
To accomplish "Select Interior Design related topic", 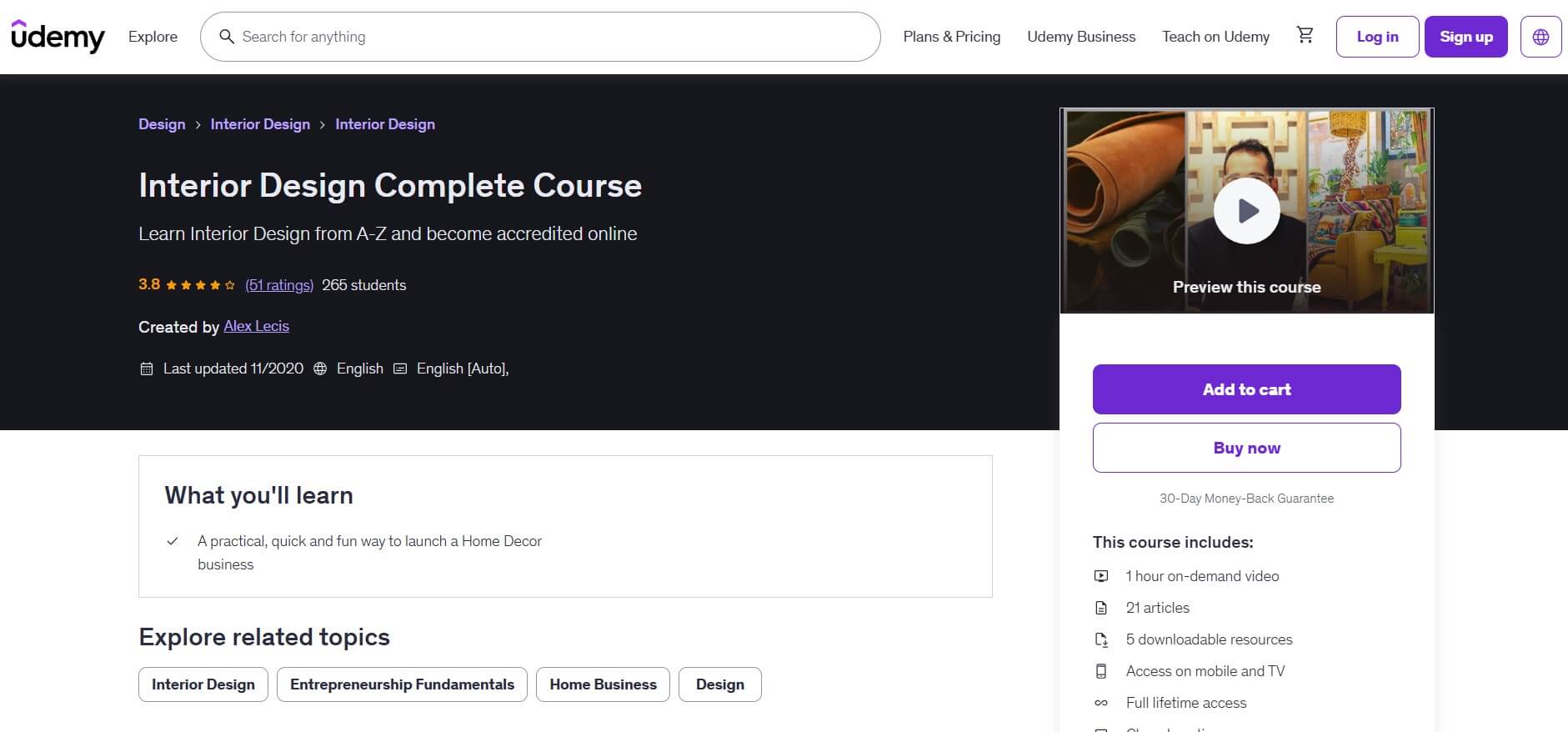I will 203,684.
